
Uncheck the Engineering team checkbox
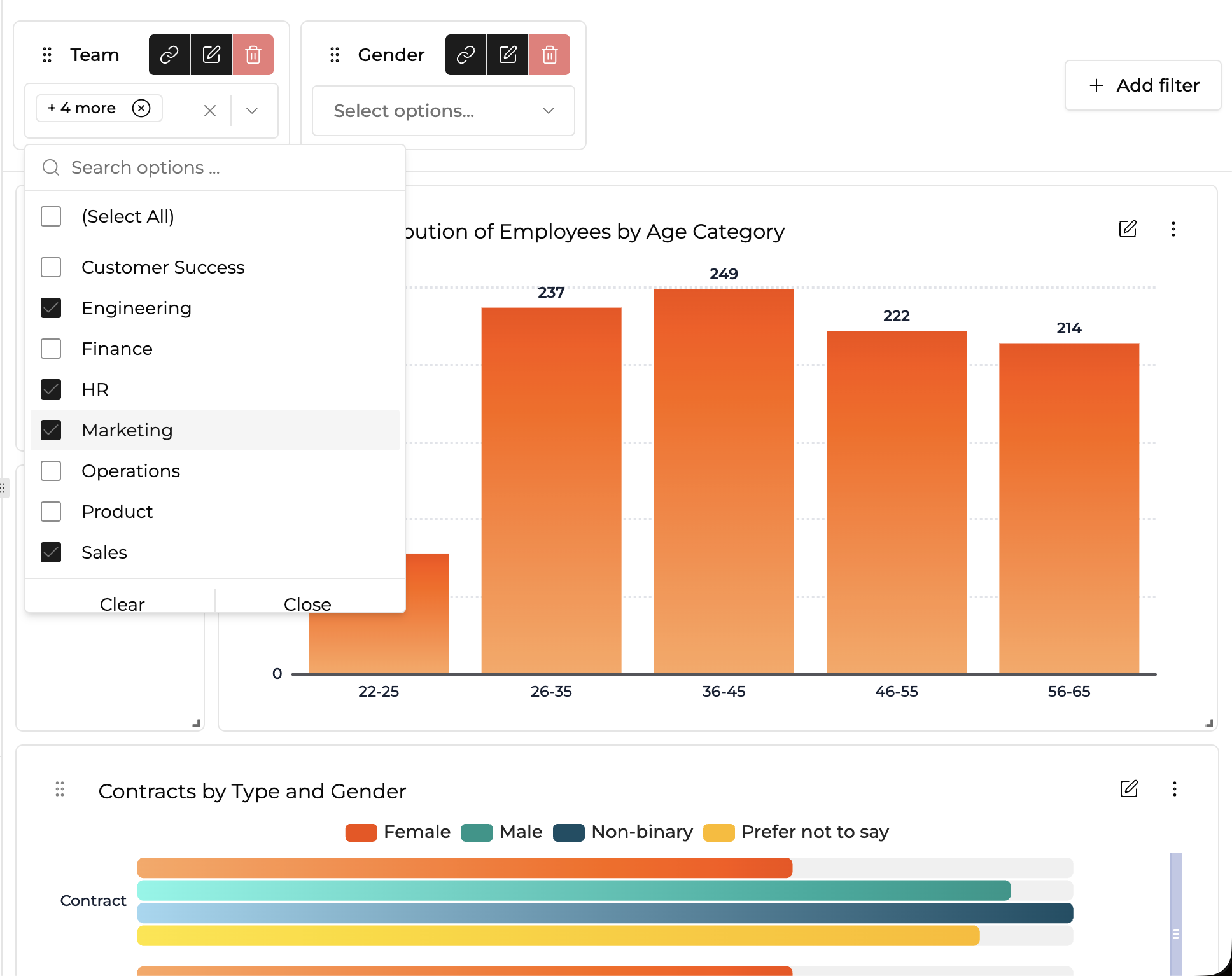[x=51, y=308]
